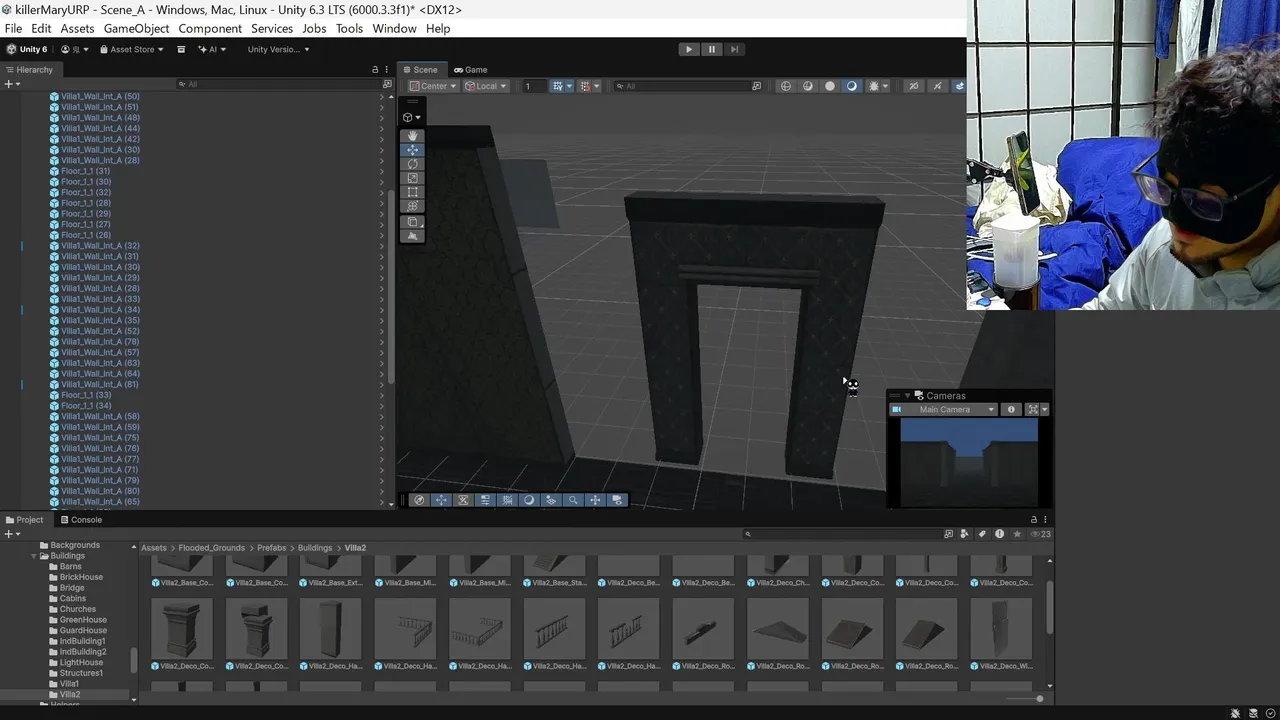Select the Scale tool

[x=412, y=178]
